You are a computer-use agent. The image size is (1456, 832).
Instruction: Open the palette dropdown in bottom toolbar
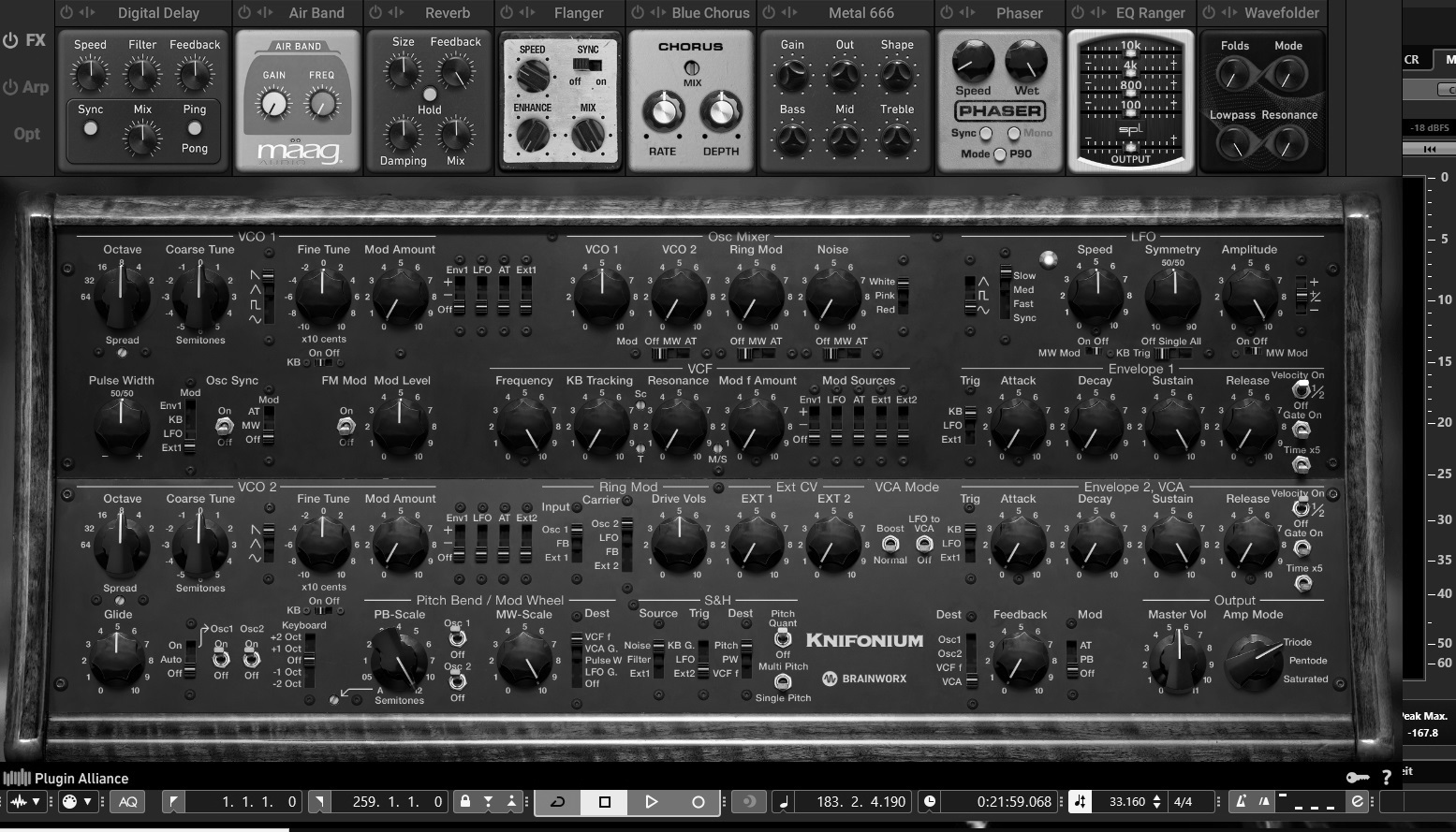[x=75, y=801]
